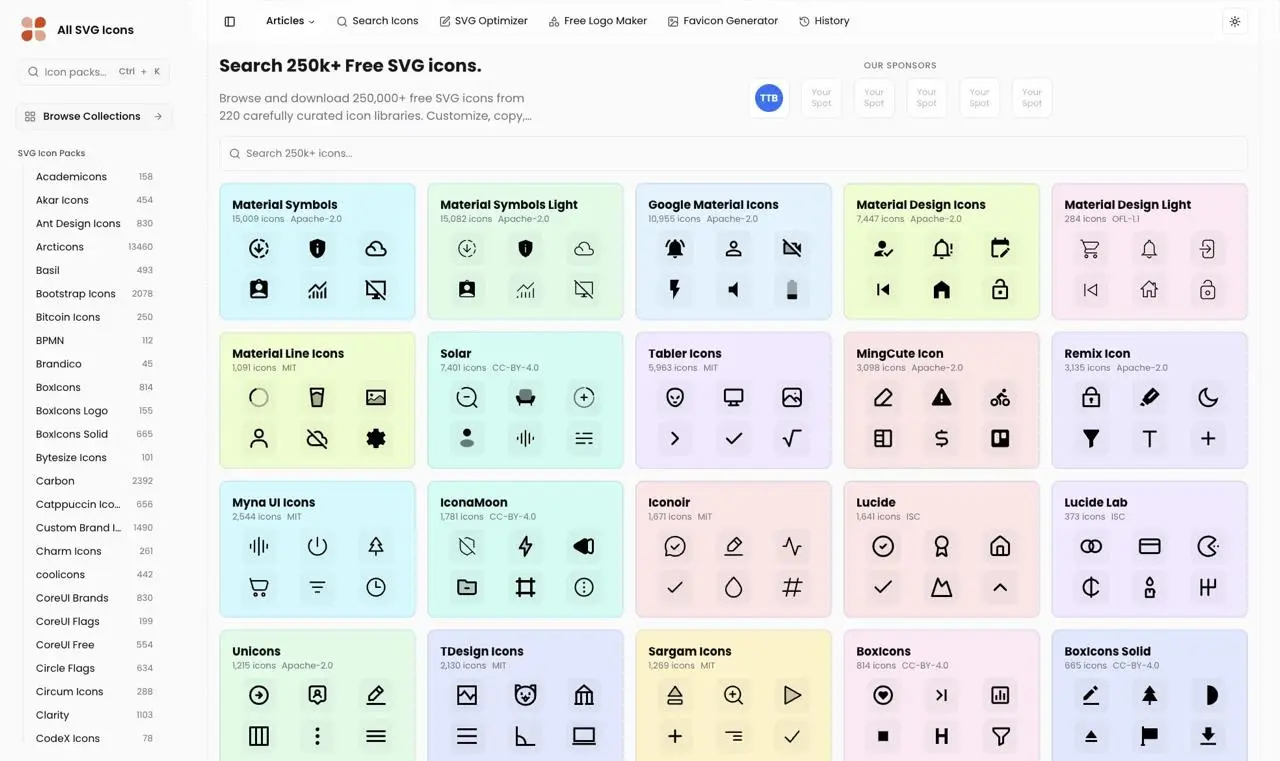The height and width of the screenshot is (761, 1280).
Task: Switch the light/dark theme toggle
Action: tap(1235, 21)
